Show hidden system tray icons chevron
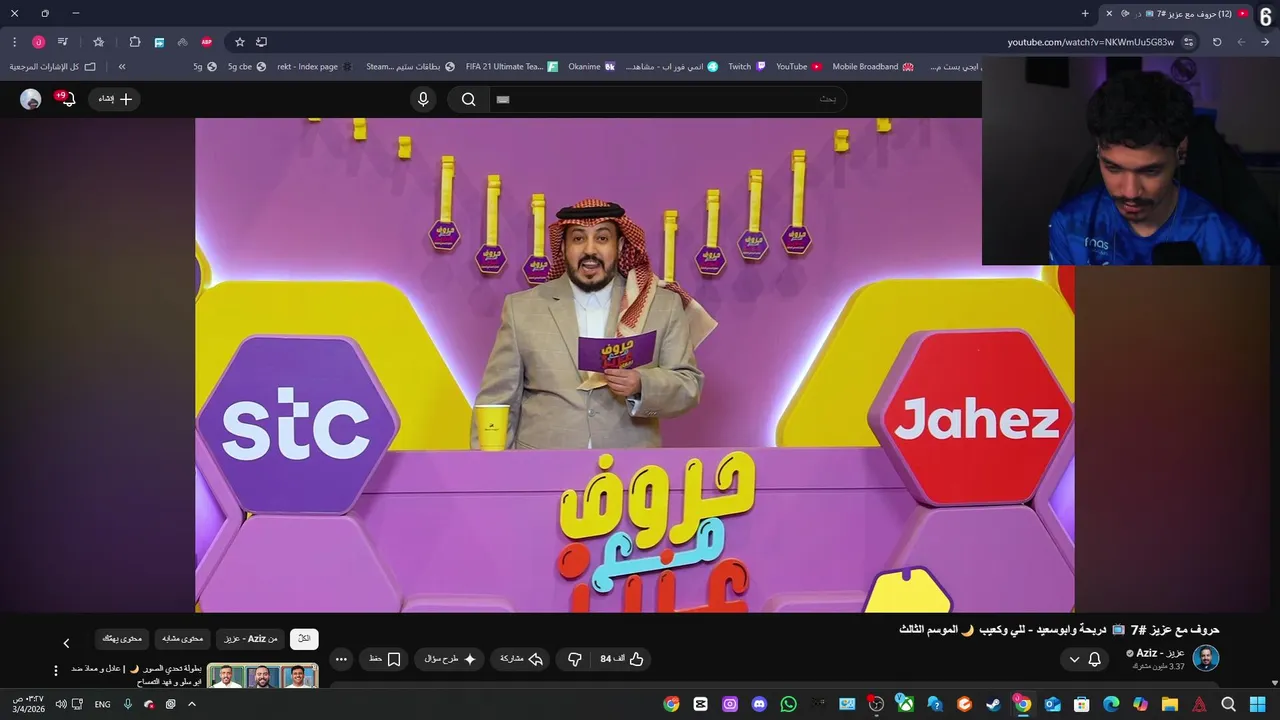Image resolution: width=1280 pixels, height=720 pixels. click(x=192, y=704)
